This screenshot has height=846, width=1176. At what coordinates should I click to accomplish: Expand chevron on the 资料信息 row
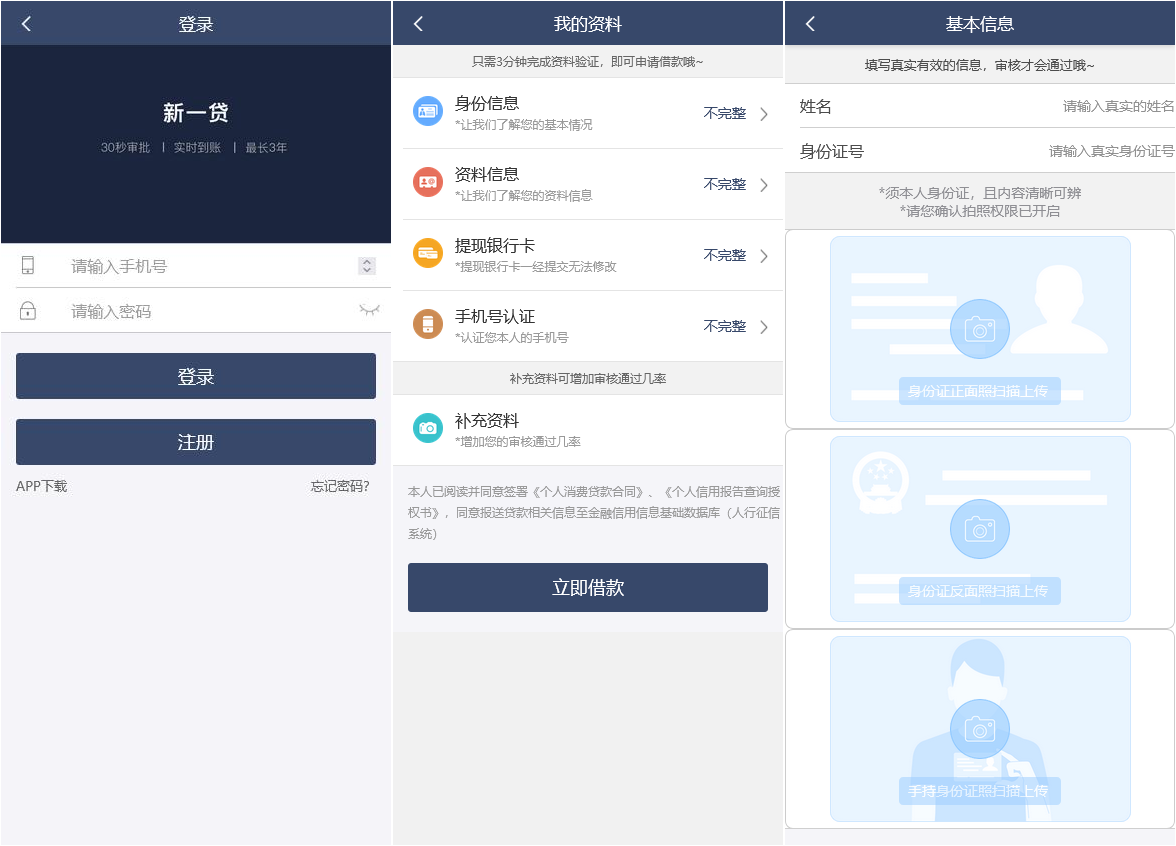(x=764, y=185)
